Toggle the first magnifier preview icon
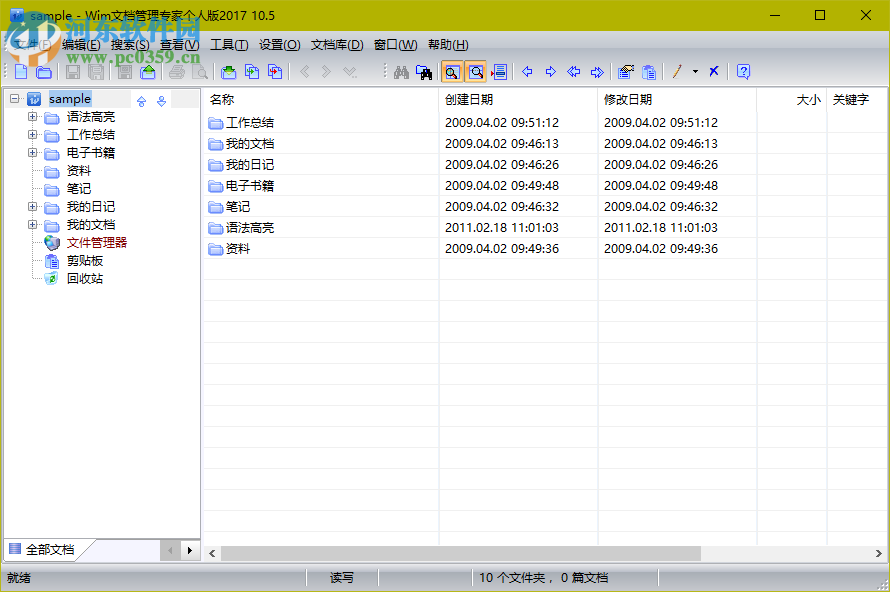 tap(451, 71)
